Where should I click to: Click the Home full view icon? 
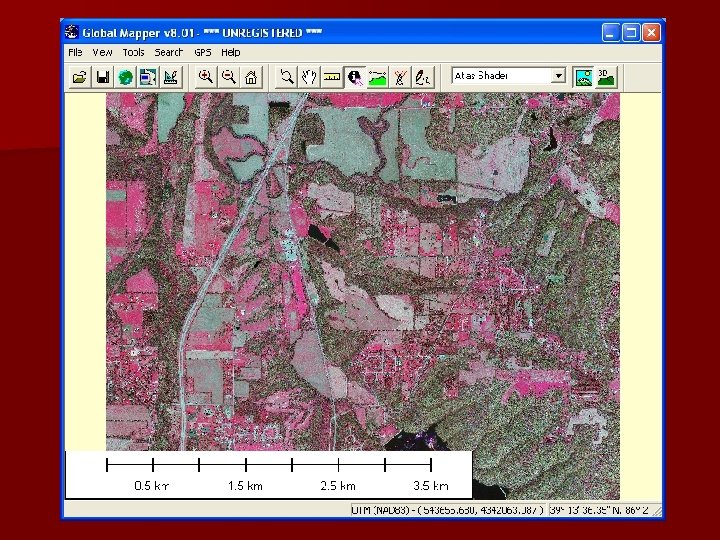pos(251,76)
